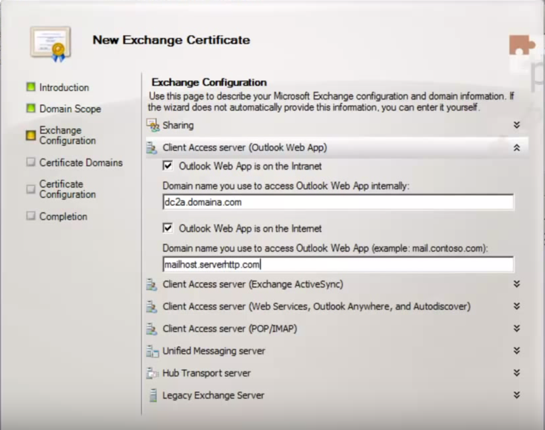Open the Certificate Domains wizard step
The height and width of the screenshot is (430, 545).
click(x=81, y=162)
